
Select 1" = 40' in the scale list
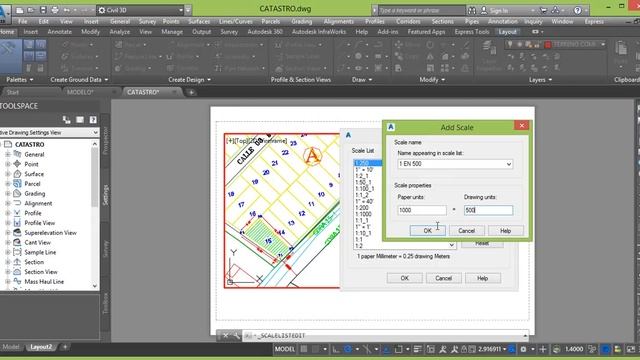pos(364,201)
